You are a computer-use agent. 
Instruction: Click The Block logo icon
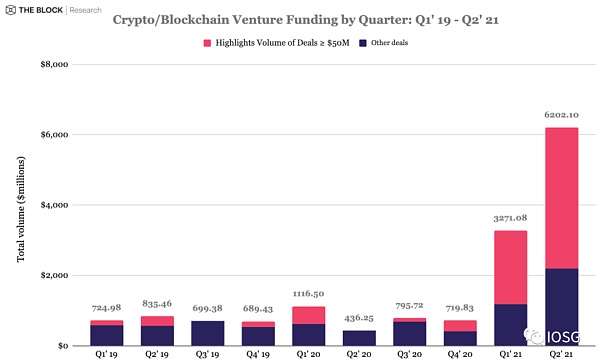10,10
